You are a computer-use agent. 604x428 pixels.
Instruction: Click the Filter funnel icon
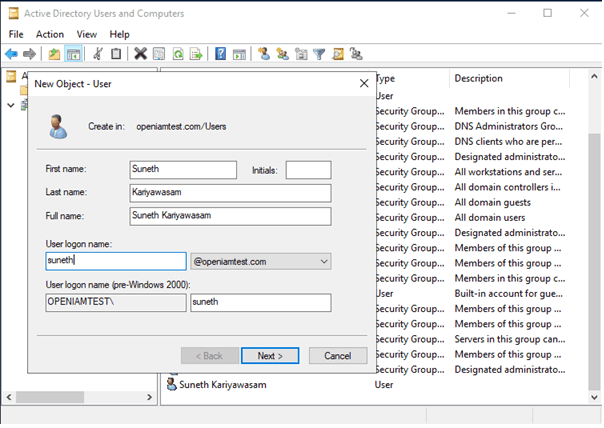tap(320, 54)
